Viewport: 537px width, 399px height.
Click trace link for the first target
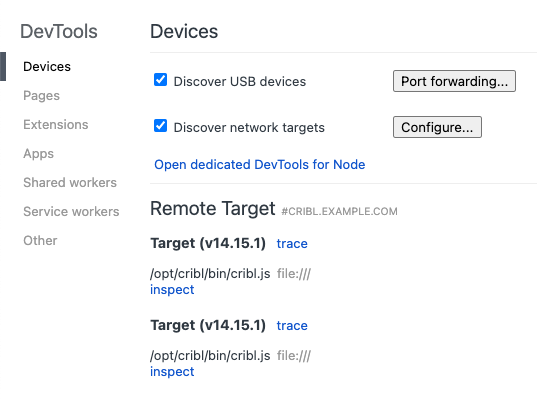[x=292, y=244]
